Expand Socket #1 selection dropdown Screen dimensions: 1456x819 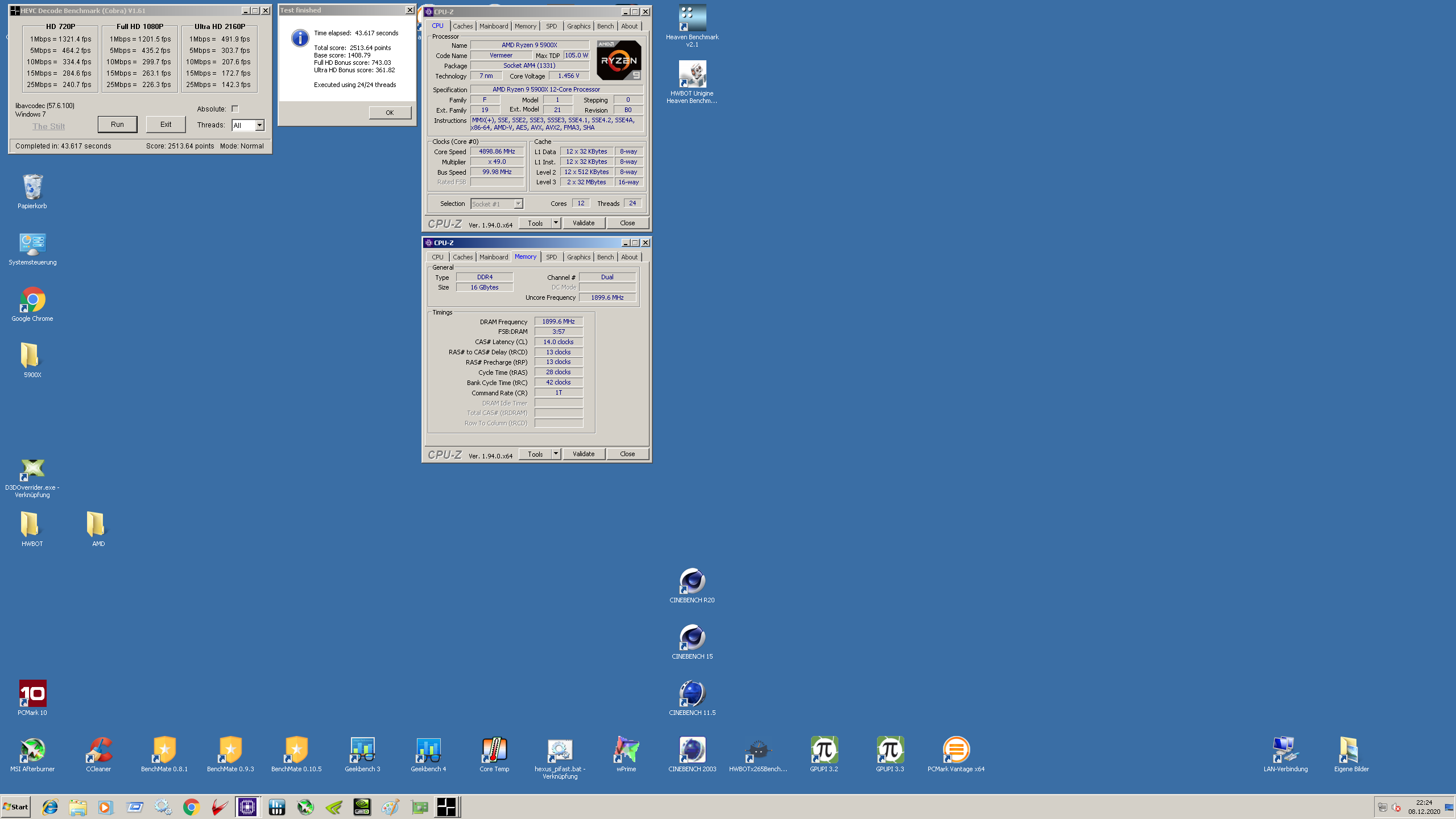point(518,204)
